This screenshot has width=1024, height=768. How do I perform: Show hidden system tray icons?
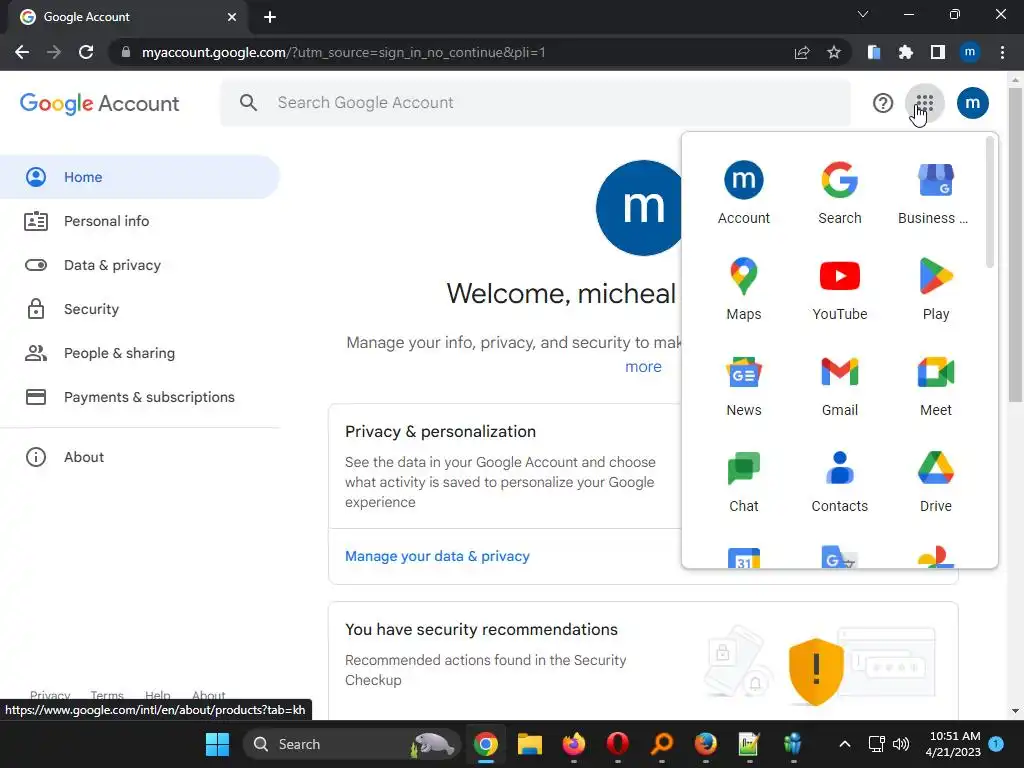pyautogui.click(x=844, y=744)
